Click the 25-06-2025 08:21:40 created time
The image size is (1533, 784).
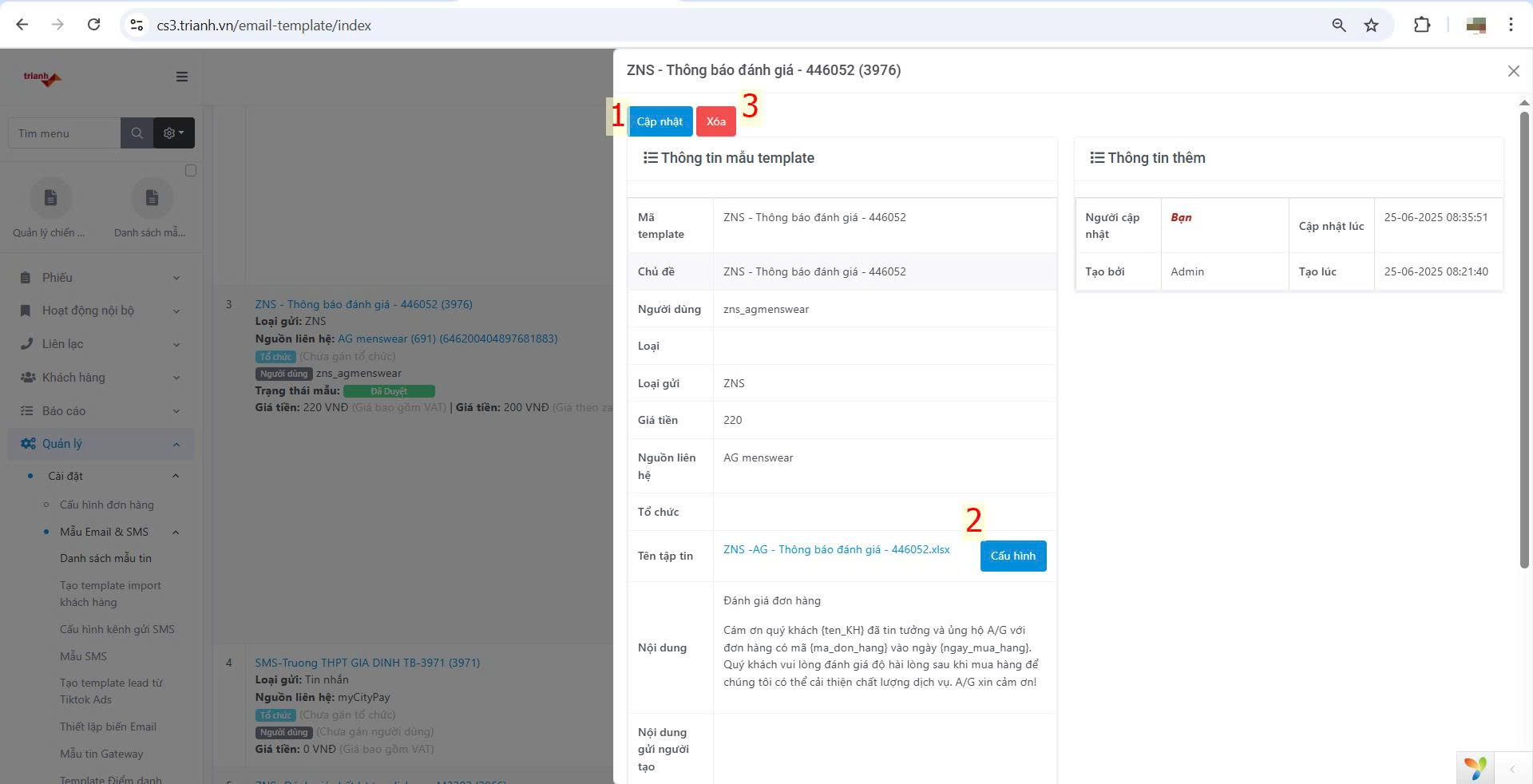1436,271
